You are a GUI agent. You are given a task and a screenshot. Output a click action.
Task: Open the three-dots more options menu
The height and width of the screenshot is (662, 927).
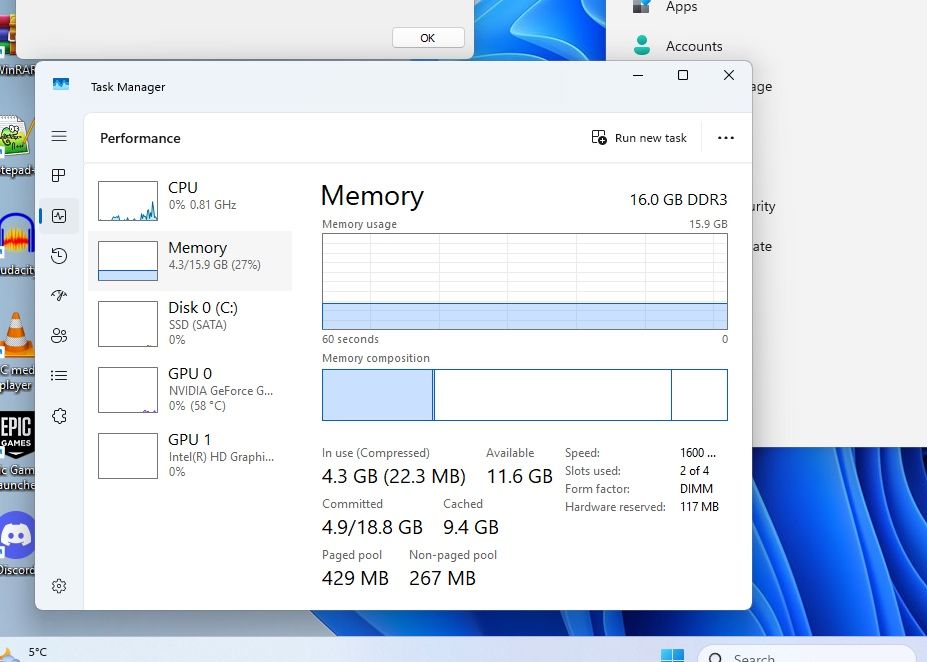(x=725, y=138)
